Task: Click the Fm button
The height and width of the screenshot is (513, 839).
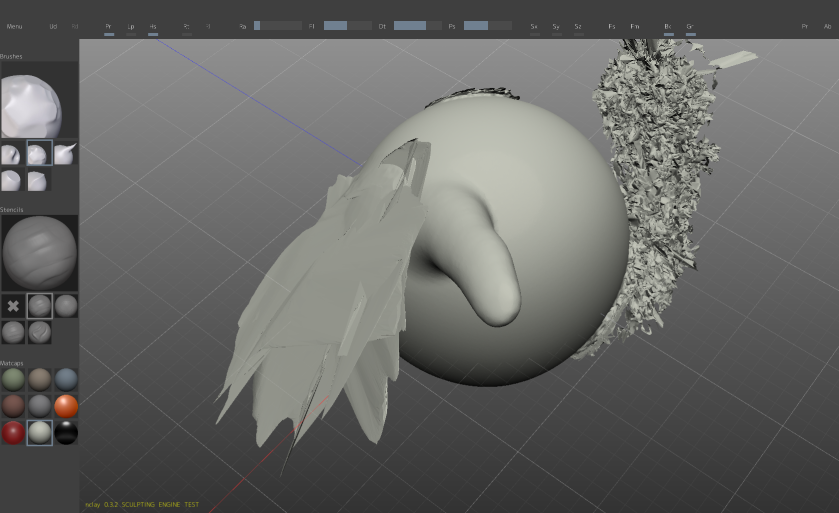Action: coord(635,26)
